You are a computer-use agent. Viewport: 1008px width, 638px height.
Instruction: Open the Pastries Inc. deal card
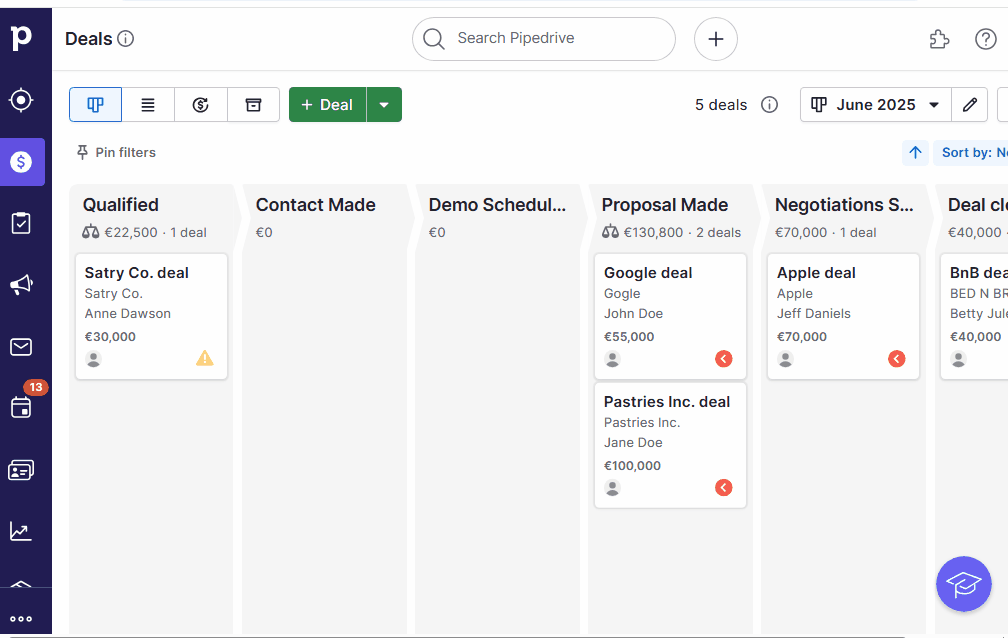pyautogui.click(x=670, y=445)
